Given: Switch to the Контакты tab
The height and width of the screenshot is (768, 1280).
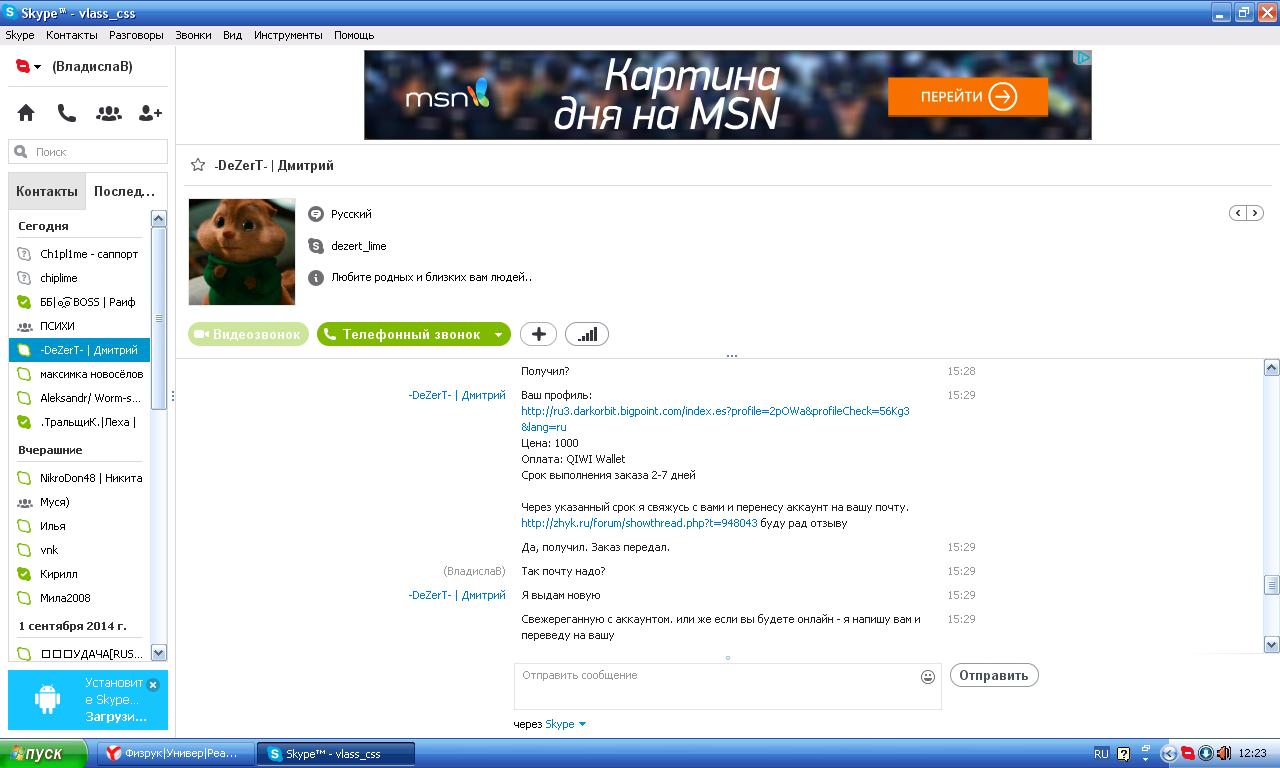Looking at the screenshot, I should (x=47, y=191).
